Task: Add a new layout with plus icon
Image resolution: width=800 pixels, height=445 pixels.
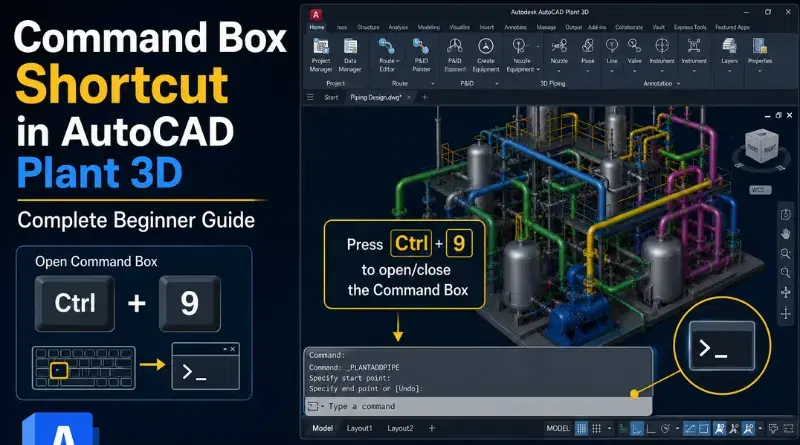Action: (432, 428)
